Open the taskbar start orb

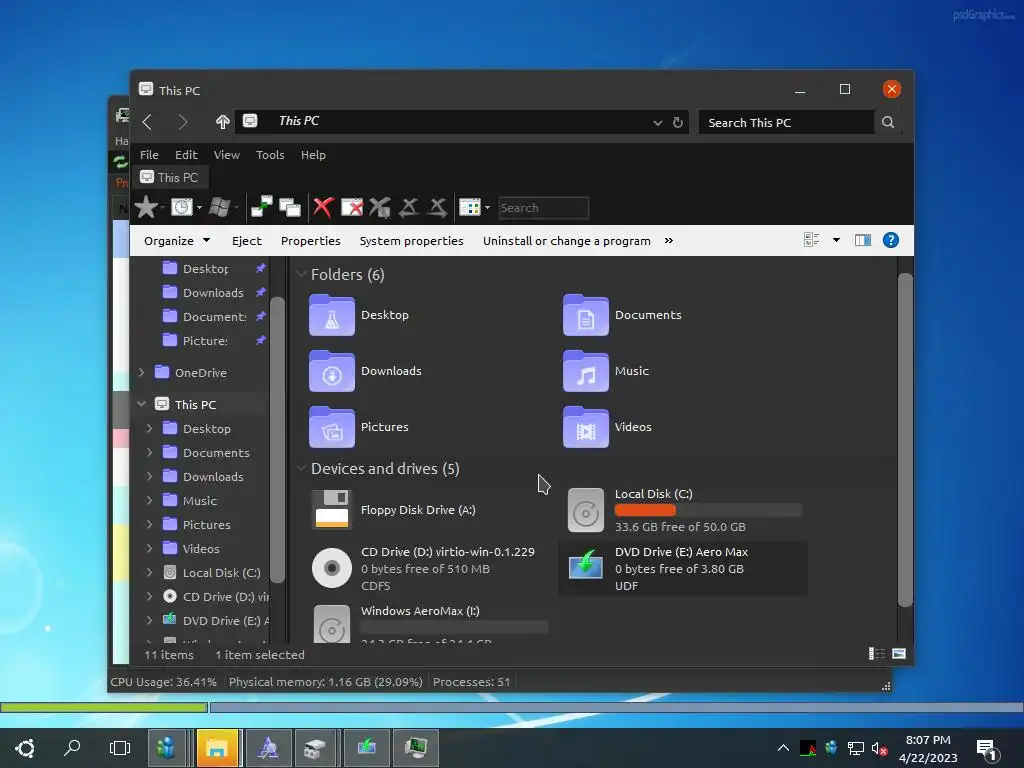pos(25,748)
